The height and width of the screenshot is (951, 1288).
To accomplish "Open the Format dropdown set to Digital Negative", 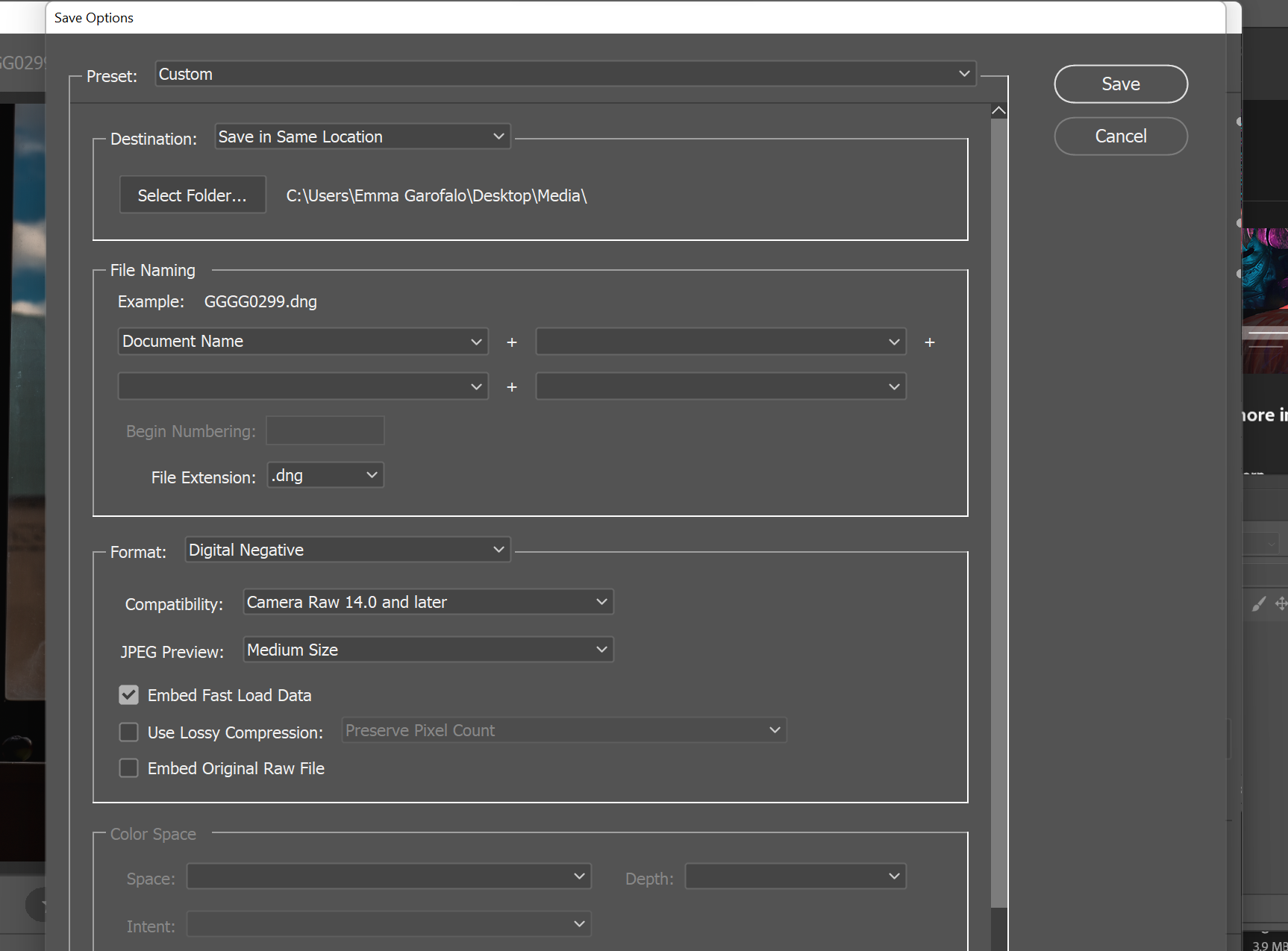I will point(347,550).
